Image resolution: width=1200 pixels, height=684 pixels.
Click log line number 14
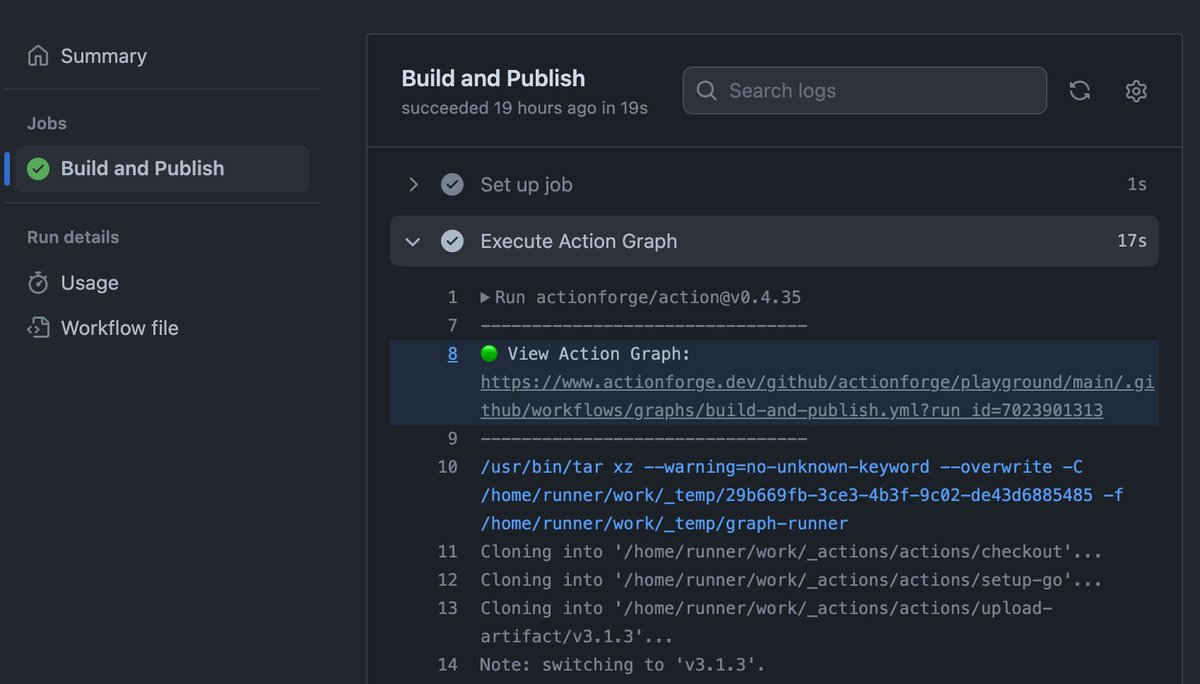click(x=447, y=665)
